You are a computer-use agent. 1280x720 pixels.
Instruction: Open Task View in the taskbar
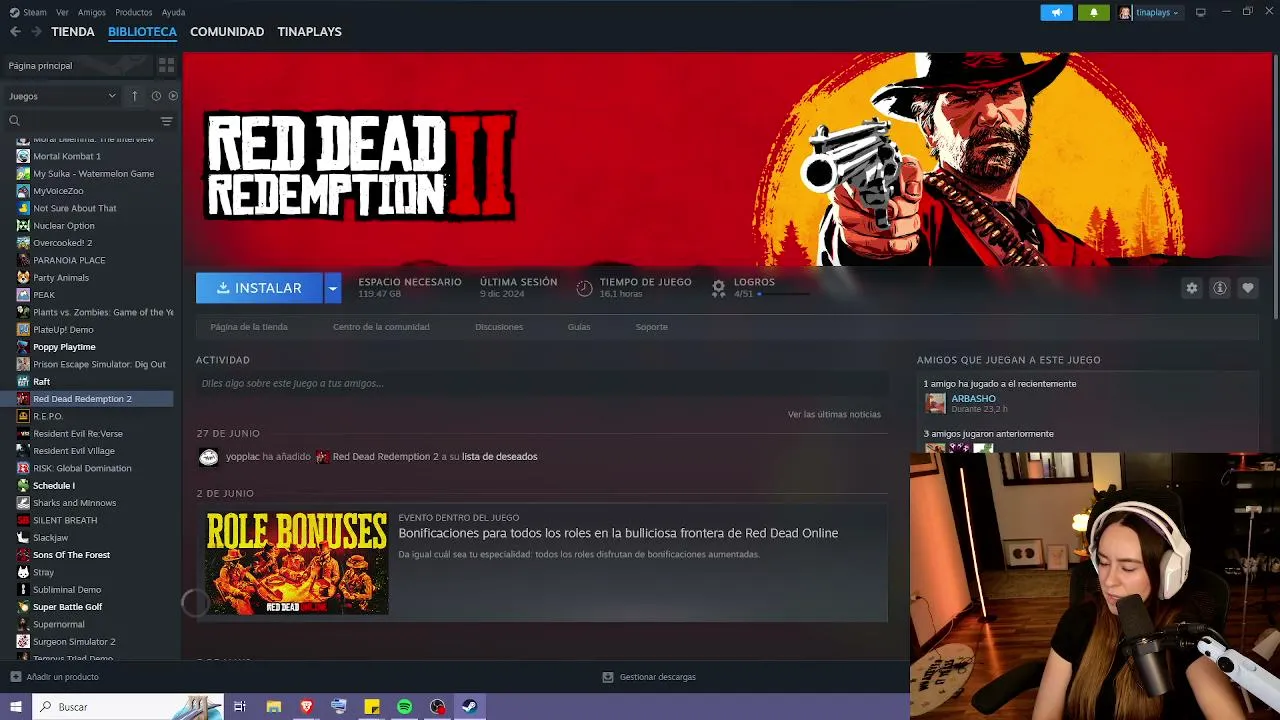pos(240,707)
